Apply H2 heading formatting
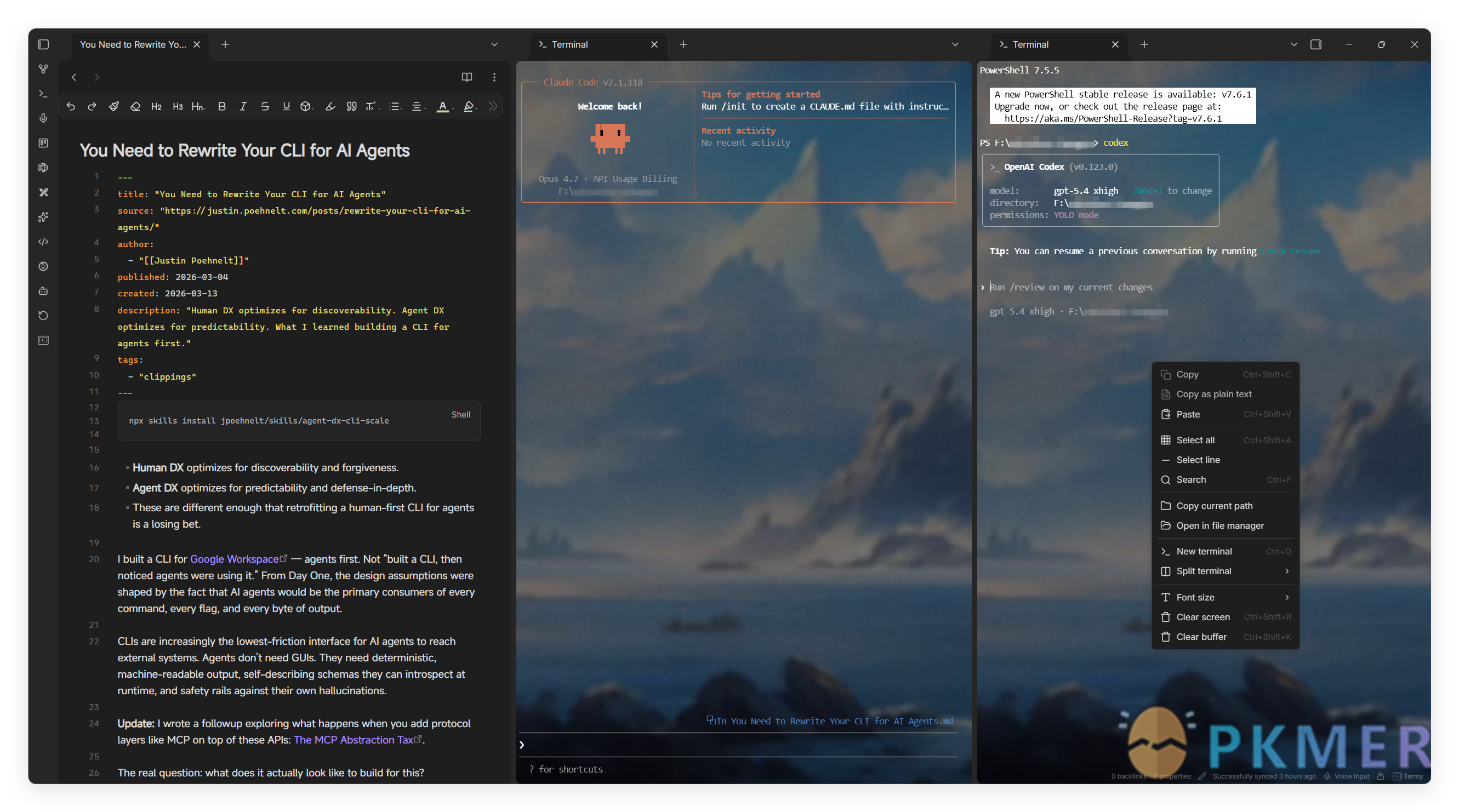Viewport: 1459px width, 812px height. [157, 106]
